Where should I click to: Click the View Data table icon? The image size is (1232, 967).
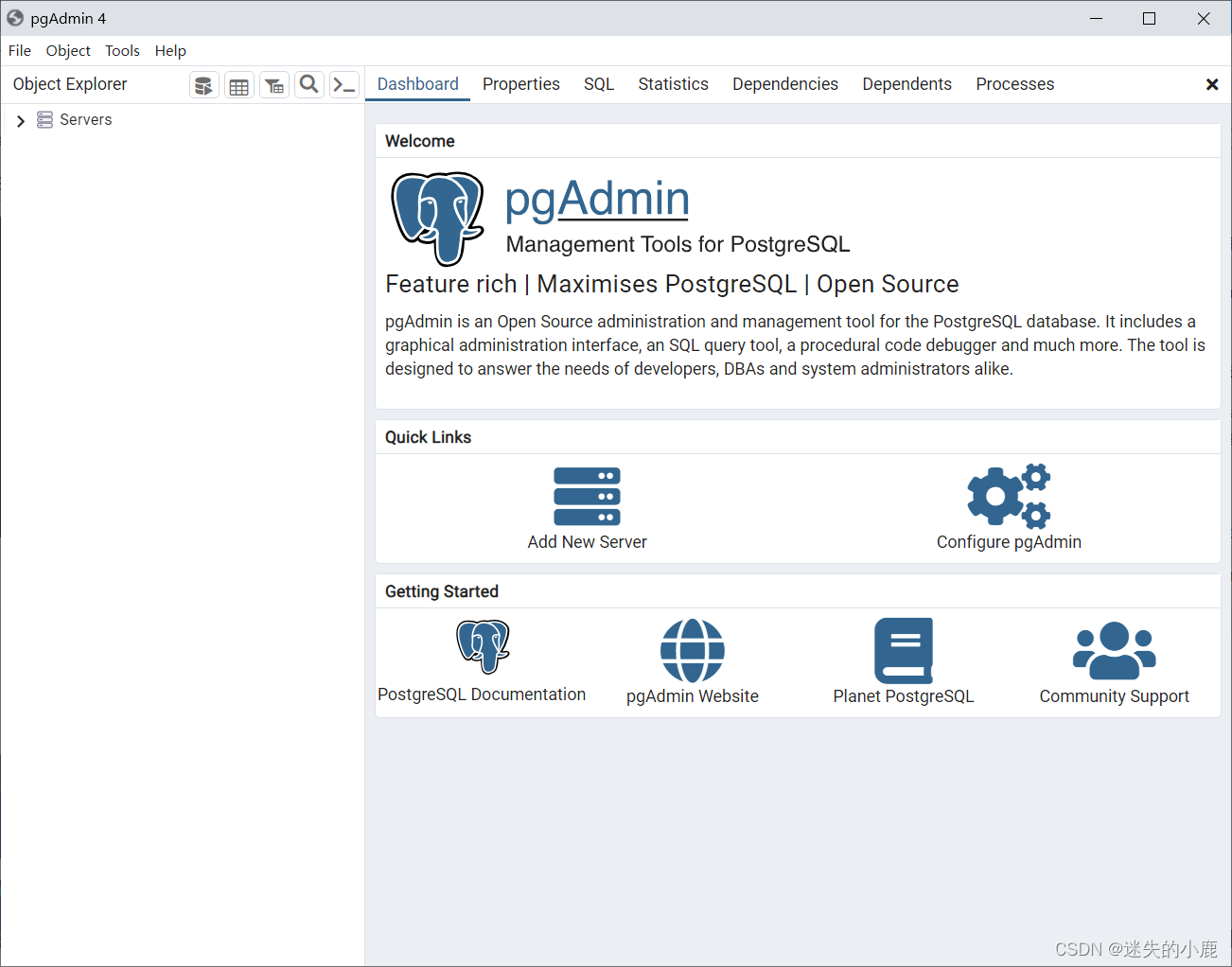tap(239, 85)
